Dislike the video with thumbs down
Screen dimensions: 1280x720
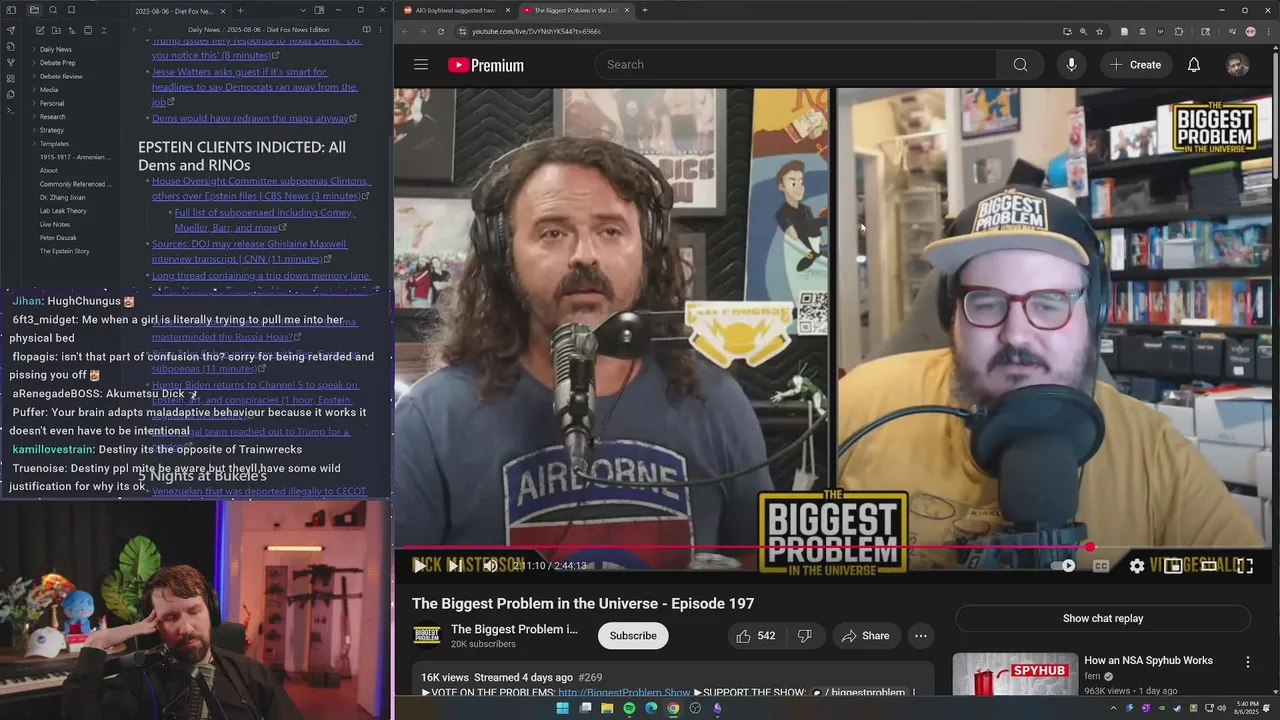[804, 636]
